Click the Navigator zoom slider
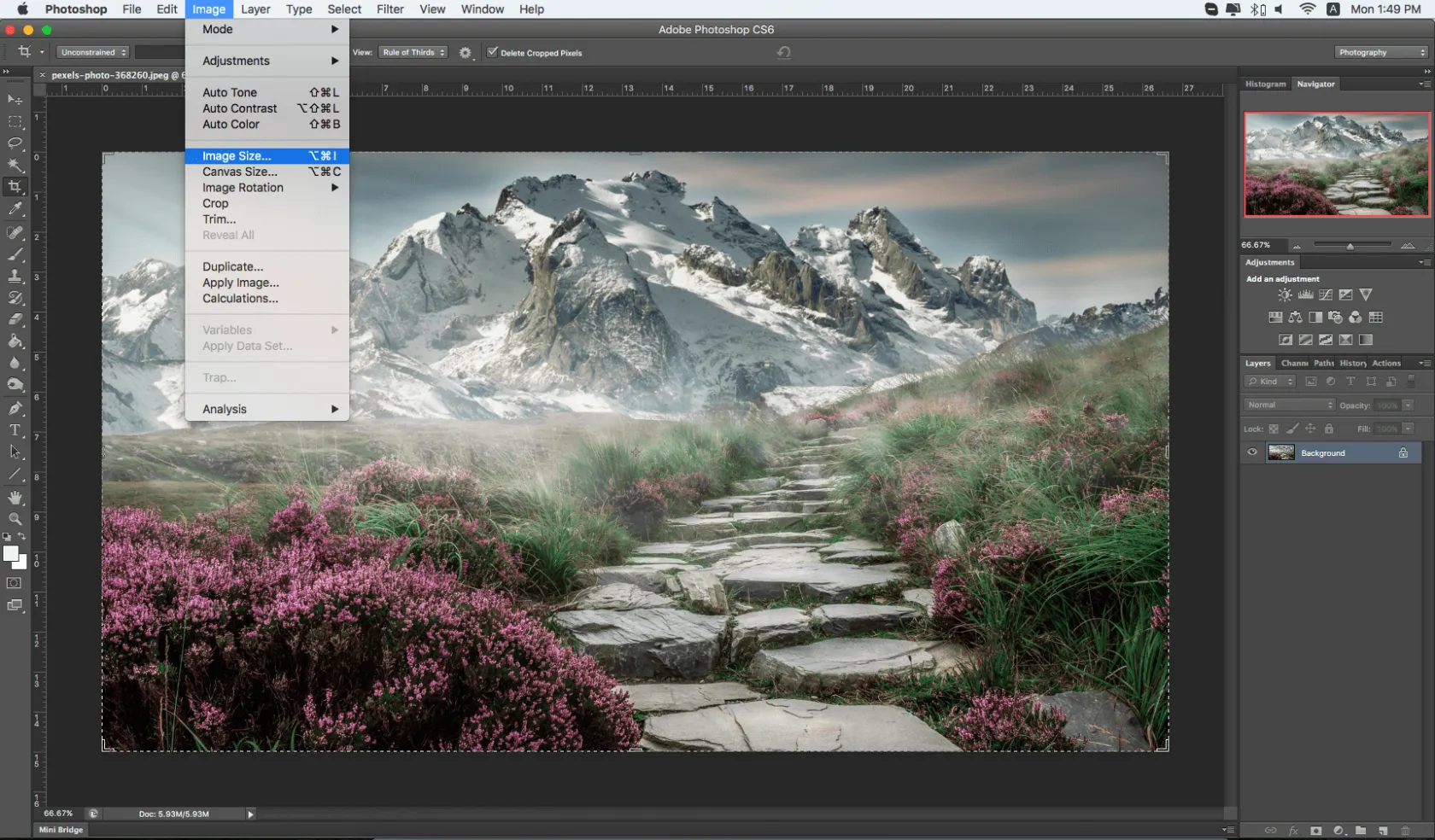 1350,246
